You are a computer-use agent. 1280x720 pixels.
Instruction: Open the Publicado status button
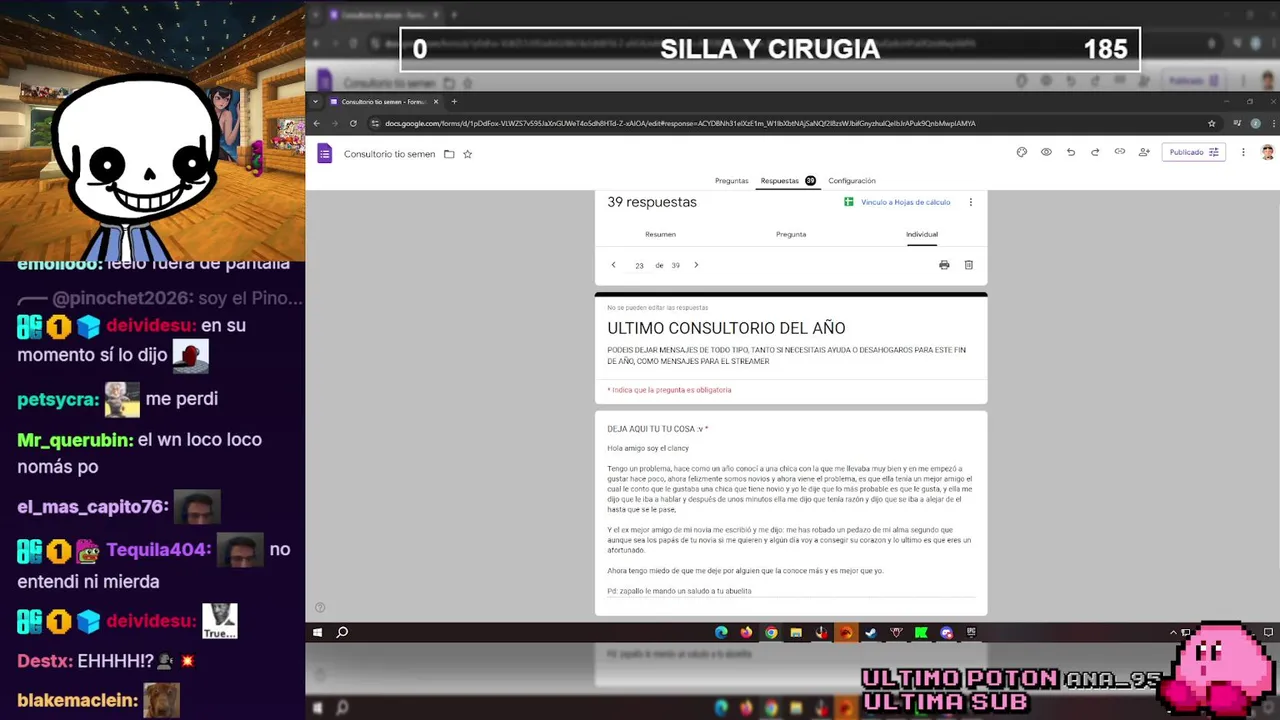1193,152
